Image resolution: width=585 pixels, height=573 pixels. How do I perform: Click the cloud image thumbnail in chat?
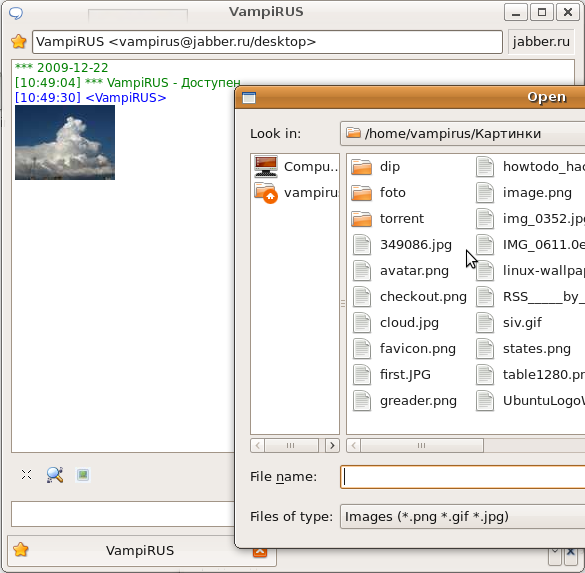[x=65, y=143]
